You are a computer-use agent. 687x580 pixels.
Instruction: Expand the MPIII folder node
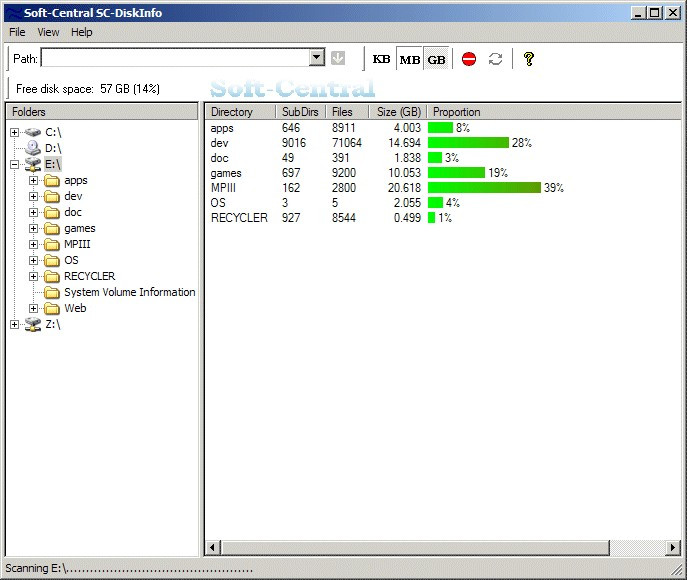coord(33,244)
